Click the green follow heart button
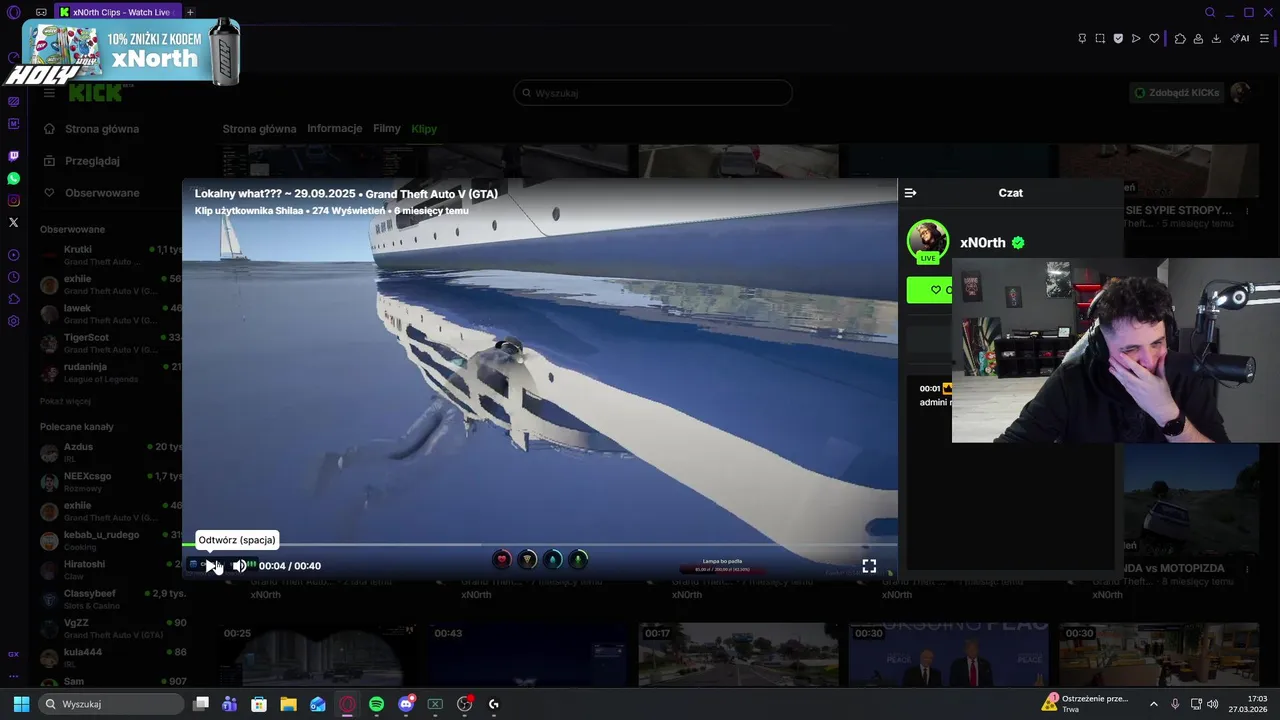The width and height of the screenshot is (1280, 720). tap(930, 290)
